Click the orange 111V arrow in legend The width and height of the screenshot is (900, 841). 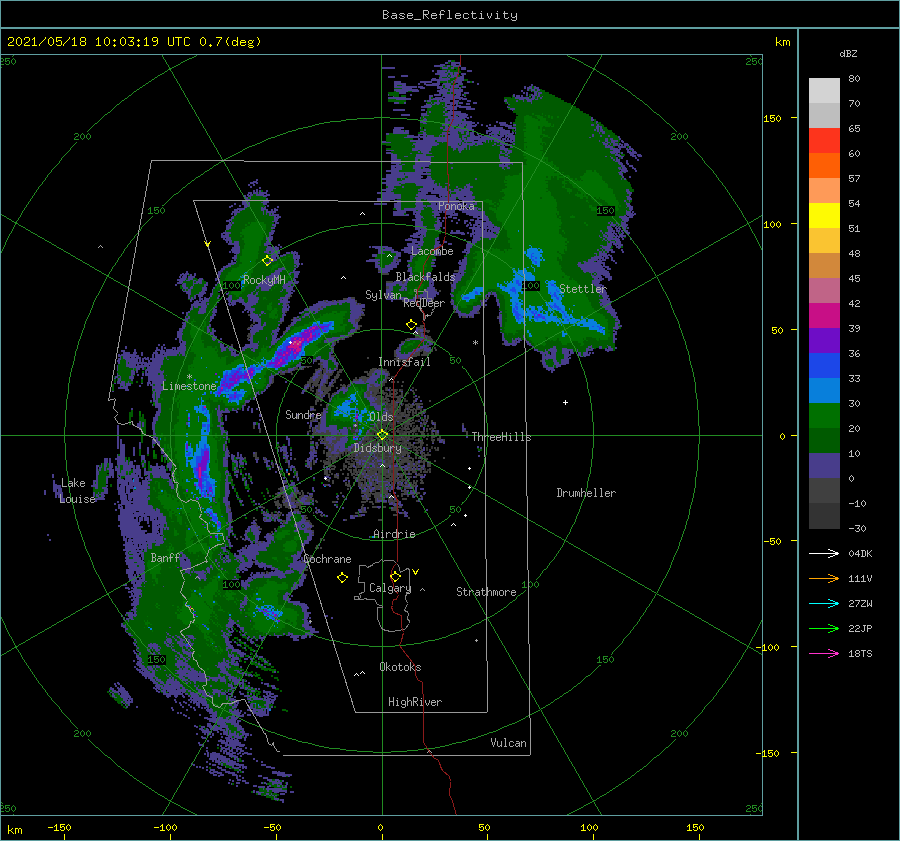824,579
